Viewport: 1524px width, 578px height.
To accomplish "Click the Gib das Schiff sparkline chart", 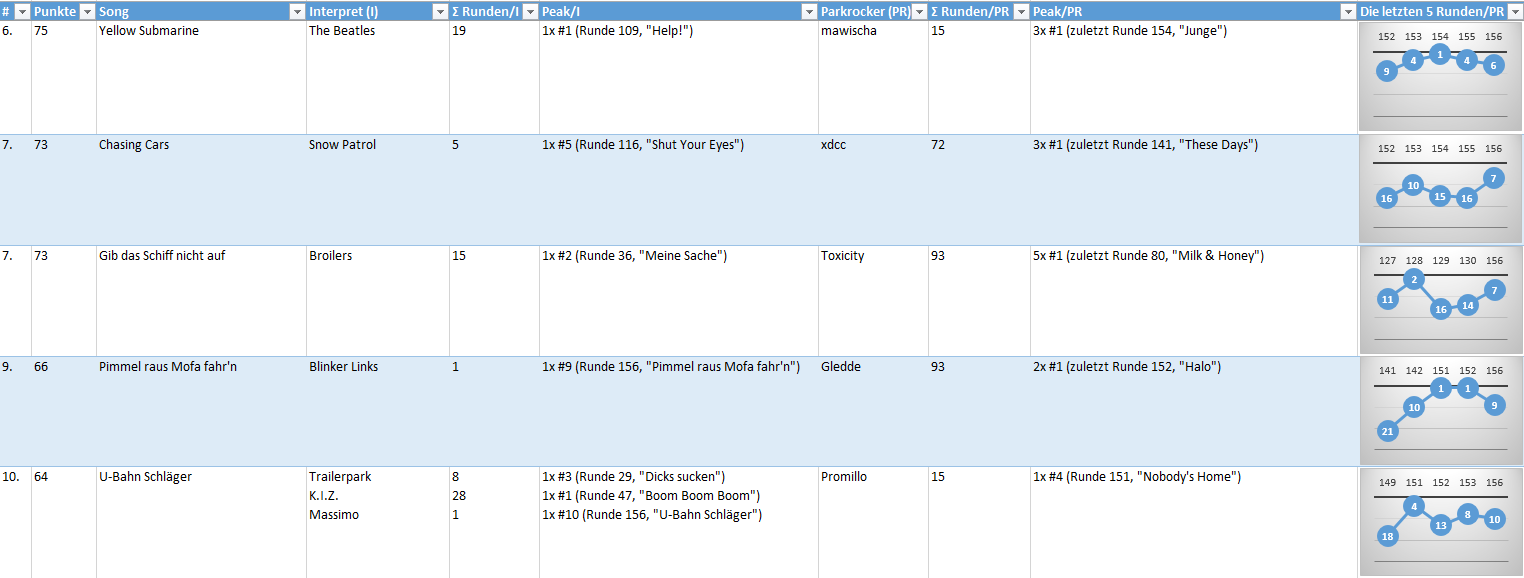I will point(1439,301).
